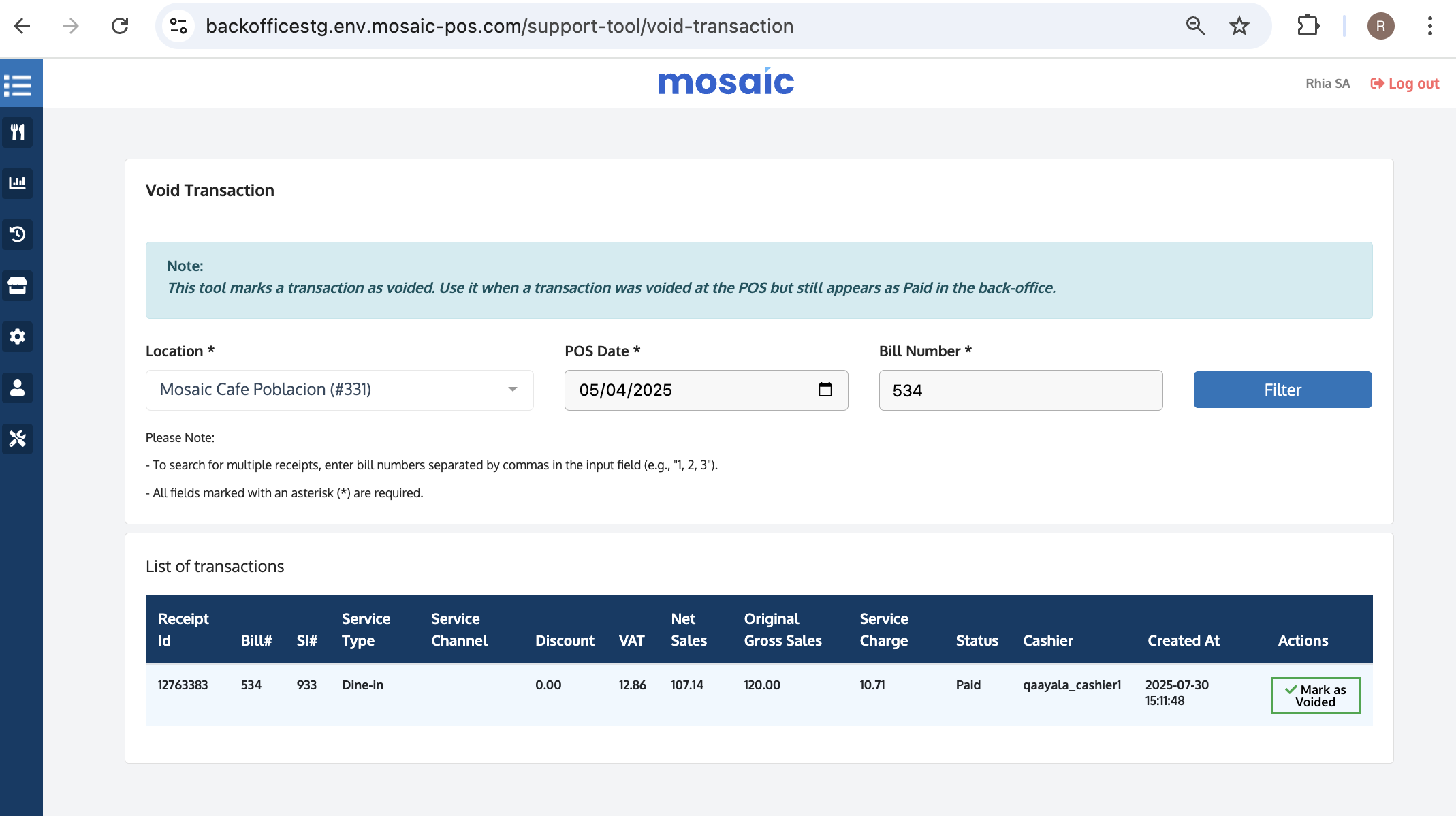This screenshot has width=1456, height=816.
Task: Open the browser extensions puzzle icon
Action: tap(1308, 25)
